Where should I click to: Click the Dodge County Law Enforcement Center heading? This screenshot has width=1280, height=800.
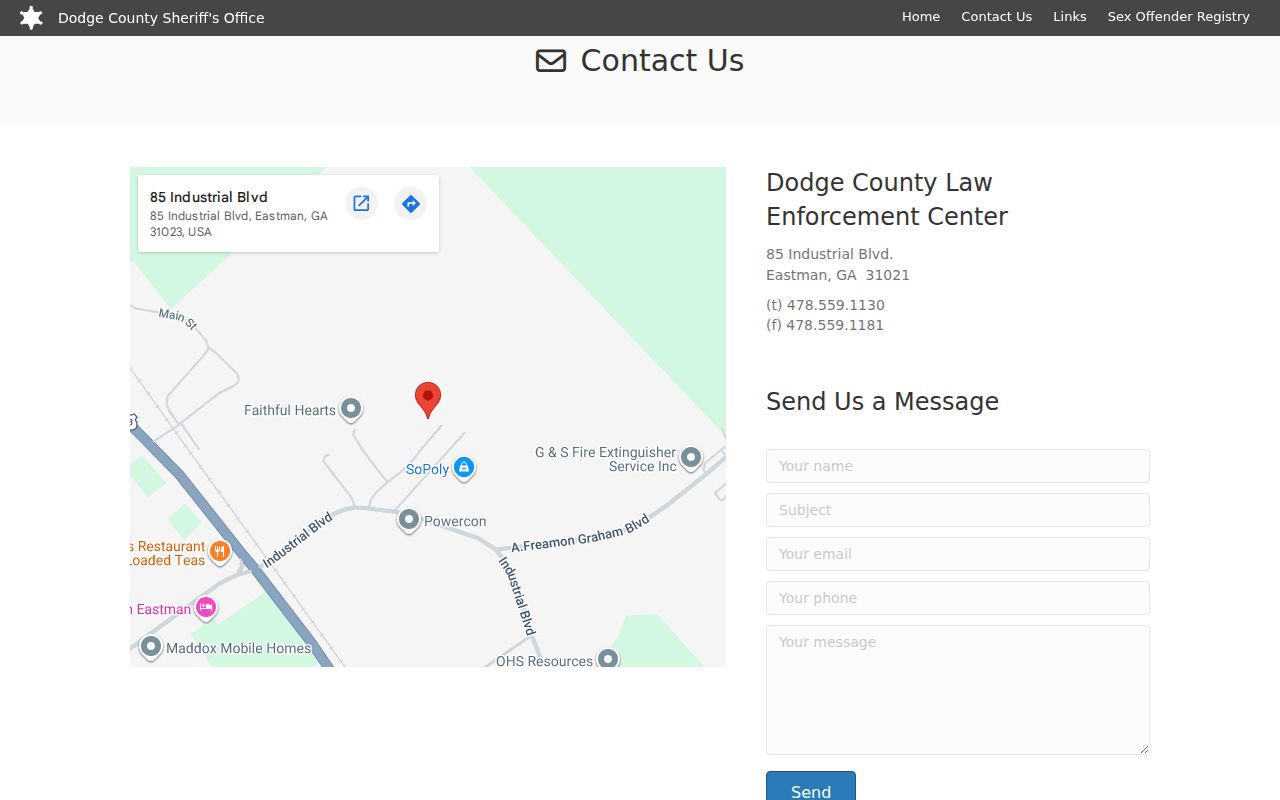tap(887, 199)
